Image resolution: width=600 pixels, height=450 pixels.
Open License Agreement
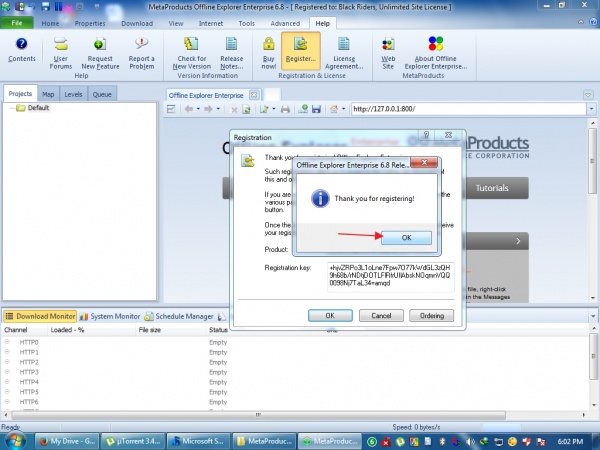[x=345, y=51]
